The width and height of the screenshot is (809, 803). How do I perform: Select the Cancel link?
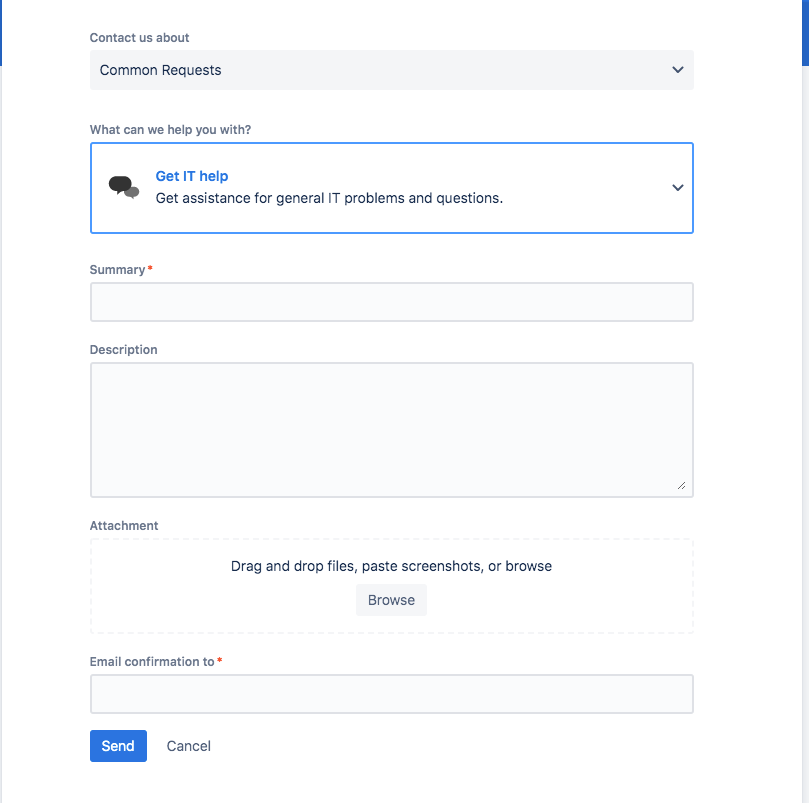click(188, 746)
